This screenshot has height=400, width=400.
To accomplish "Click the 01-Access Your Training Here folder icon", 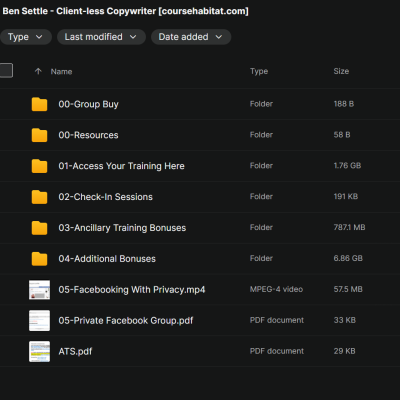I will tap(39, 166).
